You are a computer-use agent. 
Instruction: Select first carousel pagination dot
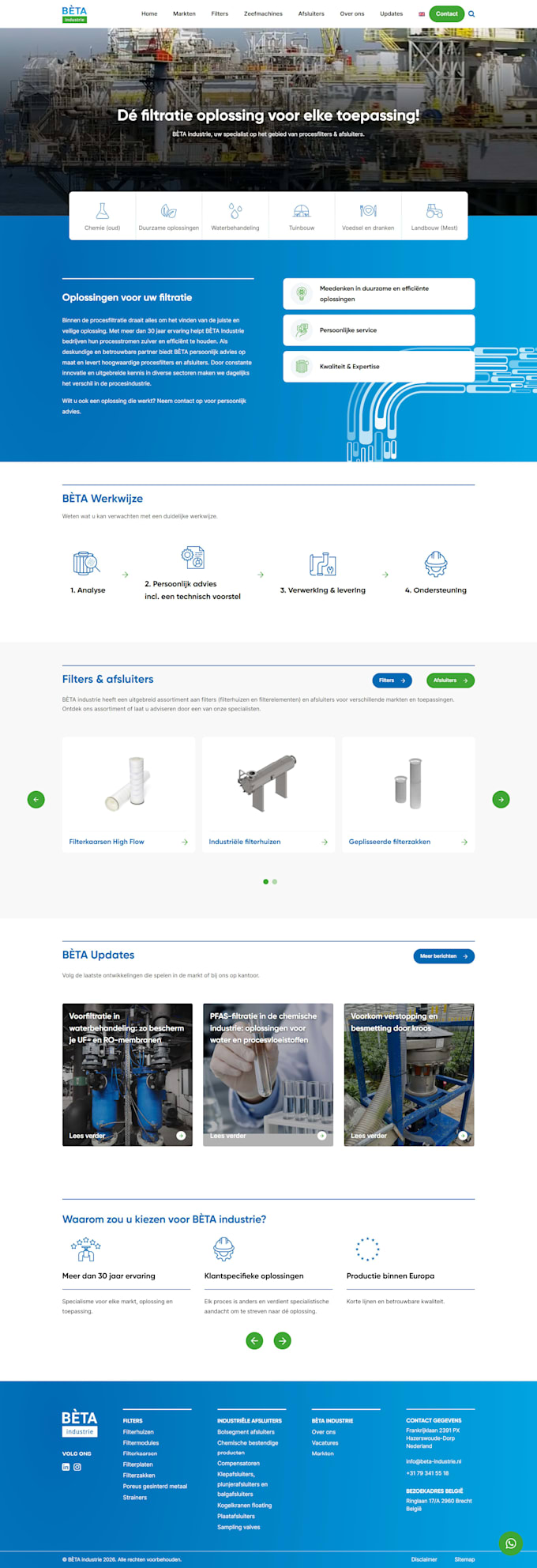point(265,881)
